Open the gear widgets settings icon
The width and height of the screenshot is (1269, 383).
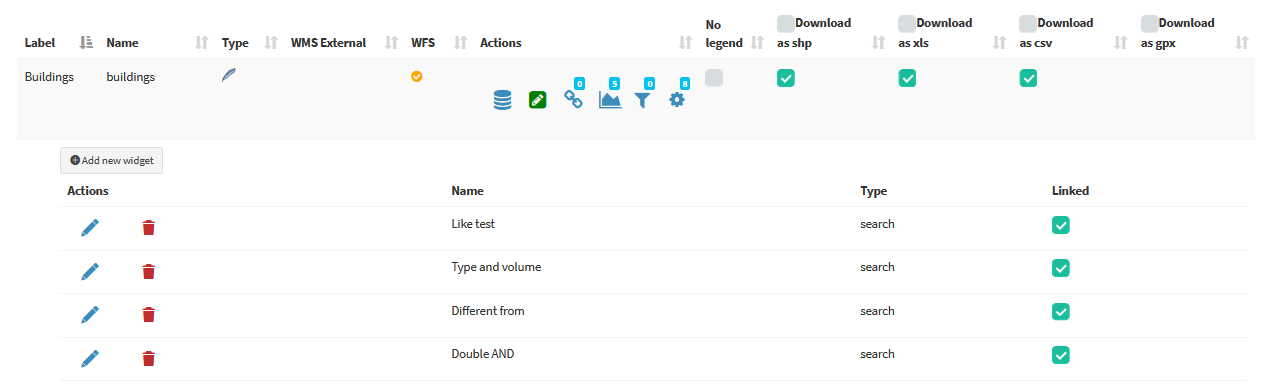677,100
